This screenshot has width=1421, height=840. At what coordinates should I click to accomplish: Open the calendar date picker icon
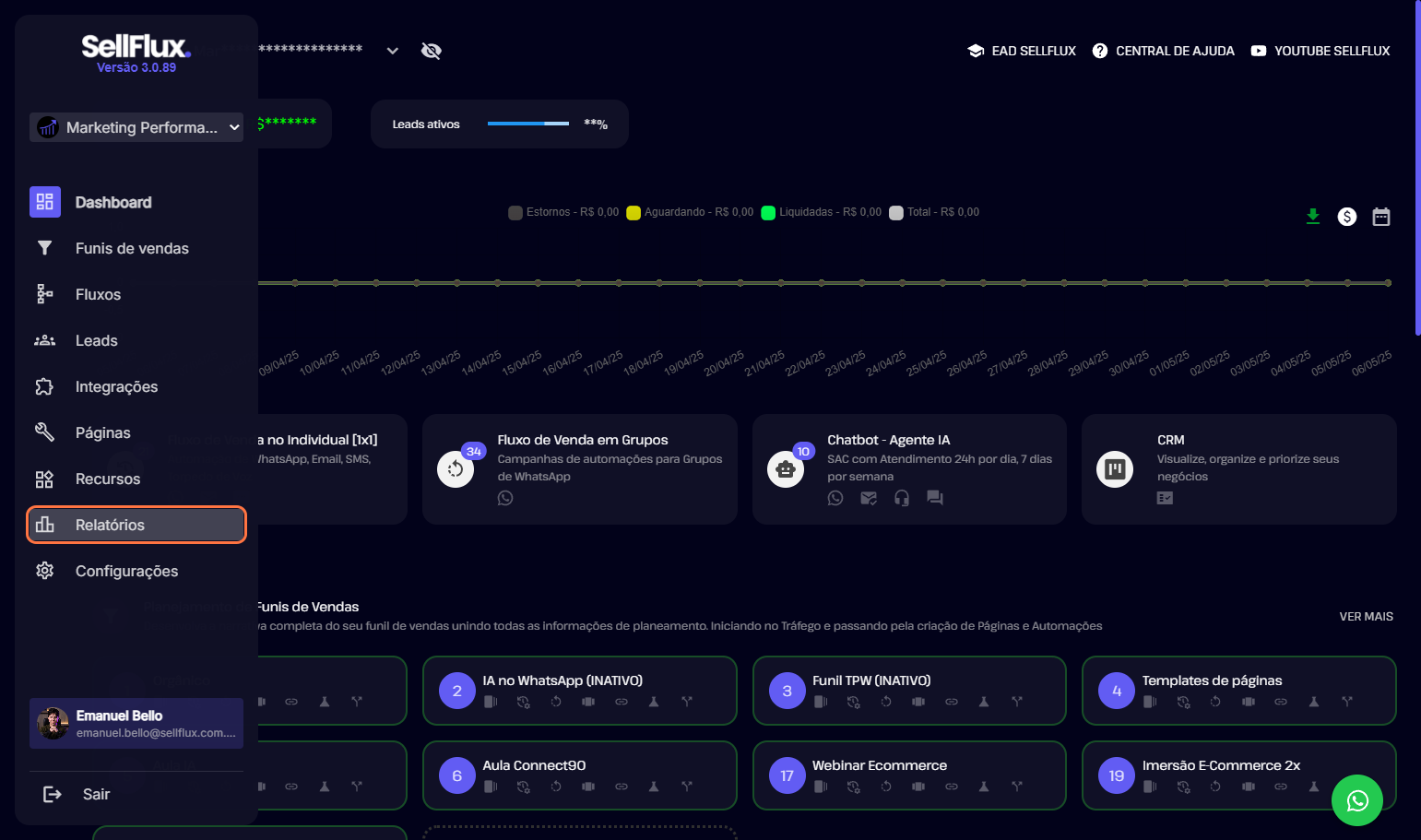coord(1381,217)
